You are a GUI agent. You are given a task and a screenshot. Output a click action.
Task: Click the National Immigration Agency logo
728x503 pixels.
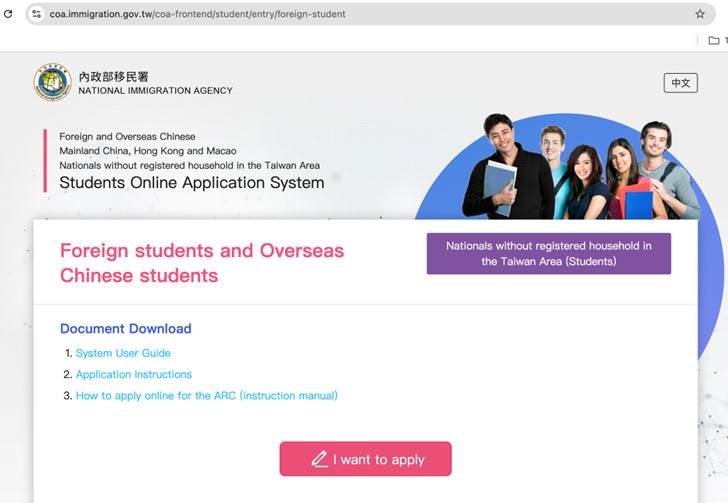[52, 82]
